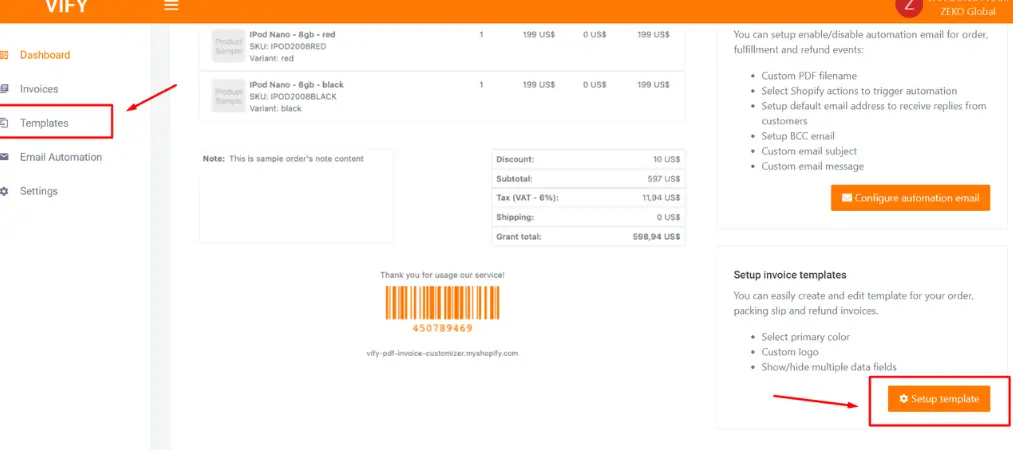Click the IPod Nano red product thumbnail
The height and width of the screenshot is (450, 1013).
pos(229,46)
